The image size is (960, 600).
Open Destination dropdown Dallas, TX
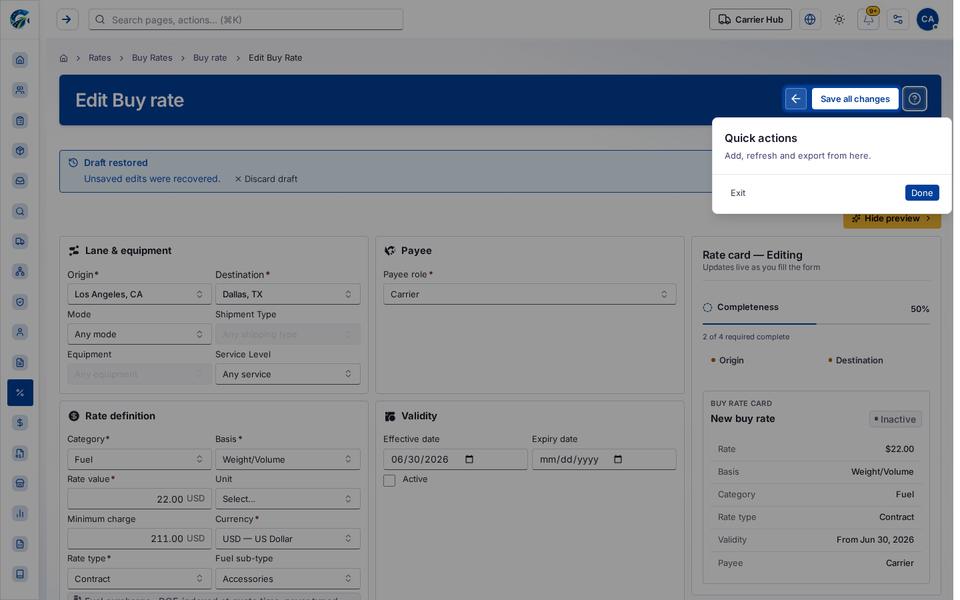pos(287,294)
